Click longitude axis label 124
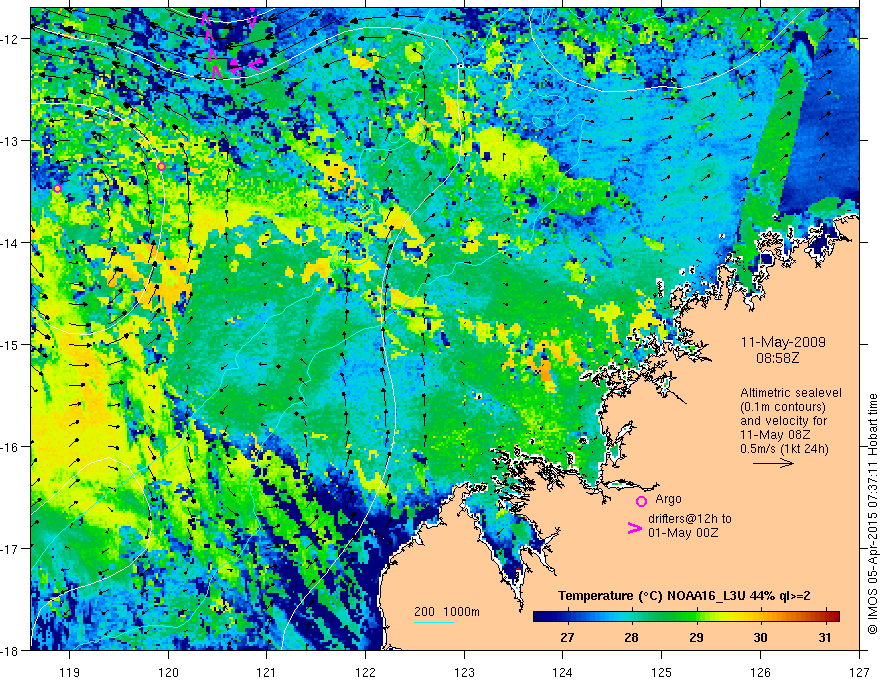The image size is (880, 680). pos(563,672)
